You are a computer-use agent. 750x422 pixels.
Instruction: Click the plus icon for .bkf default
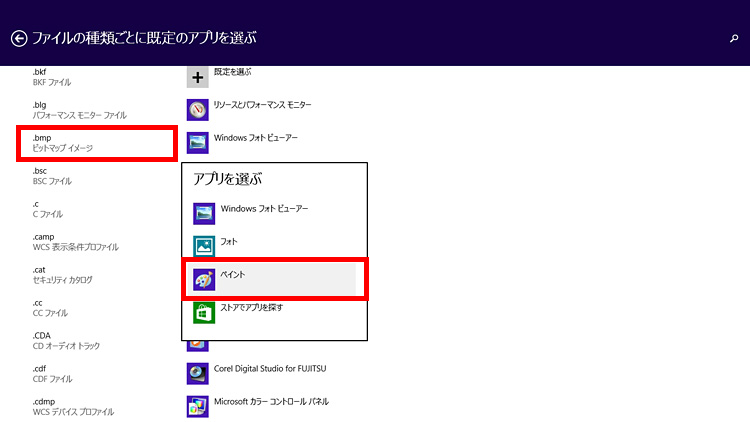coord(198,76)
